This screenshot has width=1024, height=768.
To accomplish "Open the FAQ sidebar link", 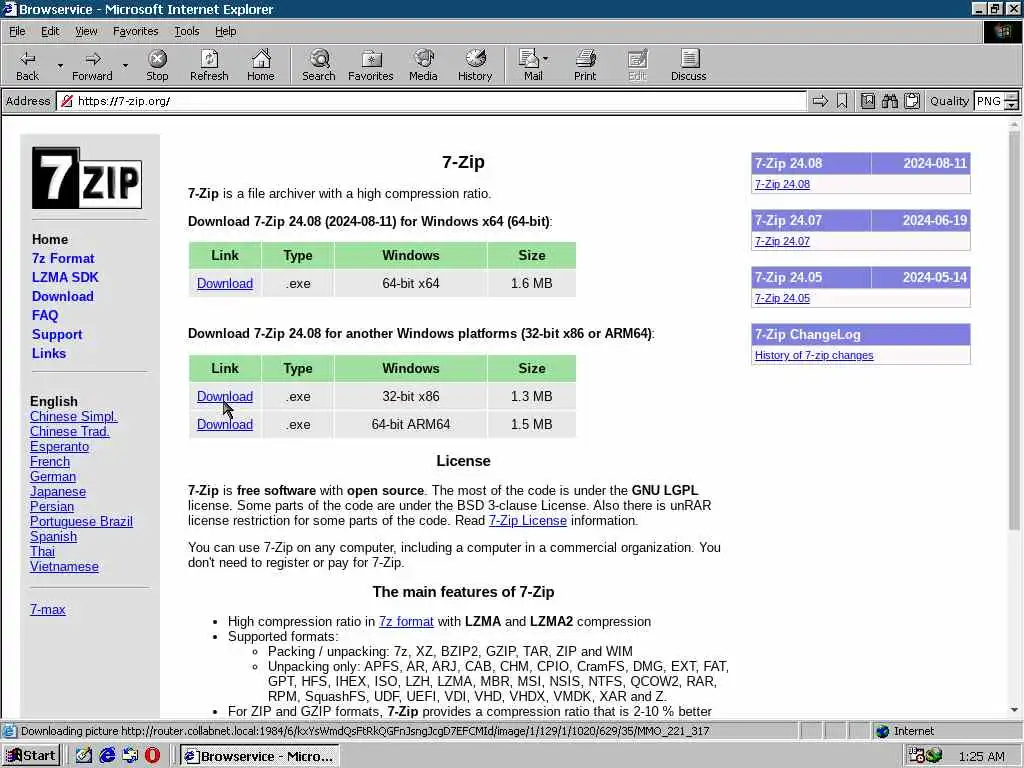I will (x=44, y=315).
